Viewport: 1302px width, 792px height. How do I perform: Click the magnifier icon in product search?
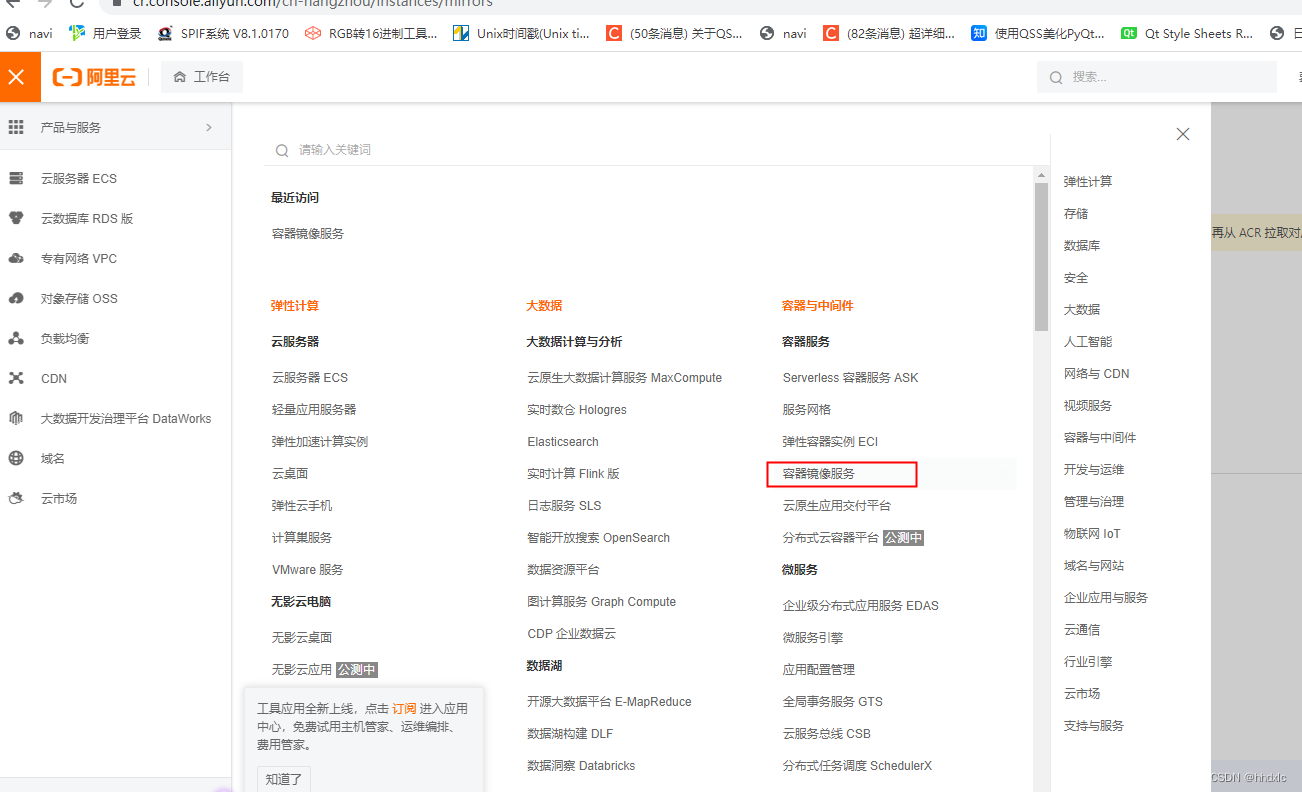click(x=282, y=150)
